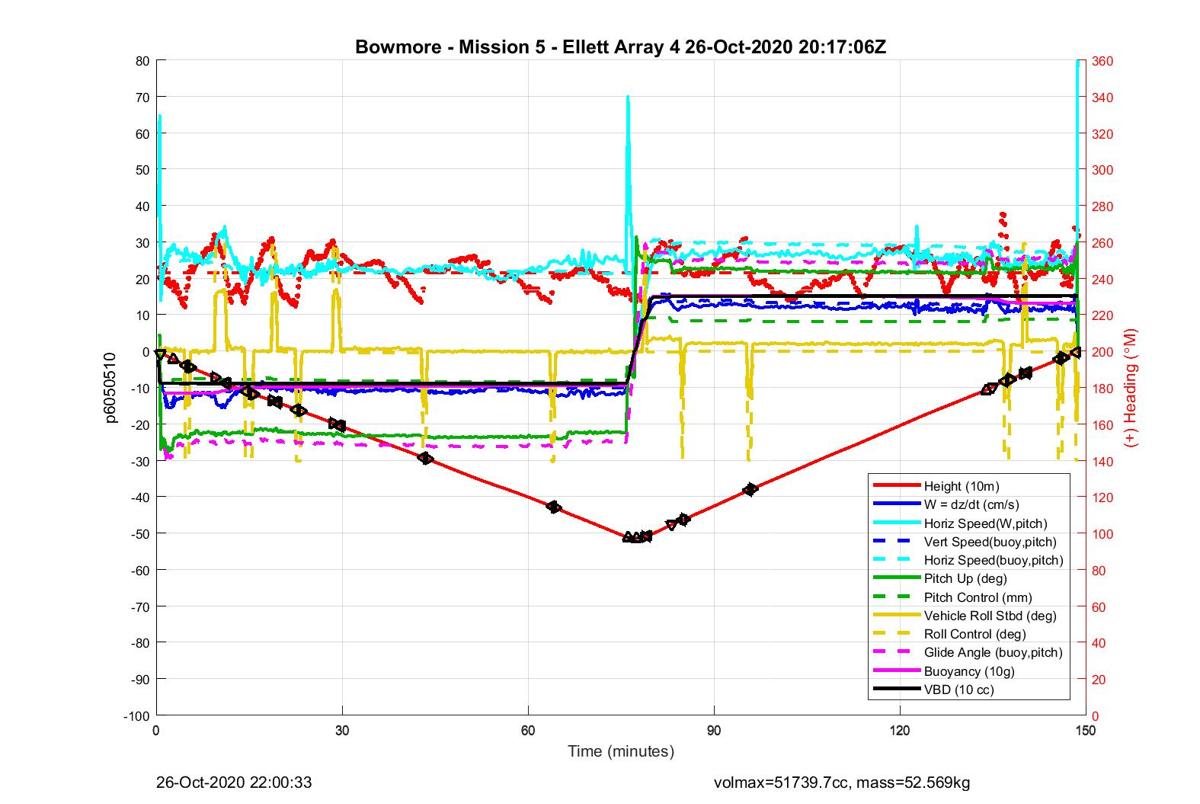The height and width of the screenshot is (804, 1200).
Task: Click height marker near 96 minutes on ascent
Action: point(751,489)
